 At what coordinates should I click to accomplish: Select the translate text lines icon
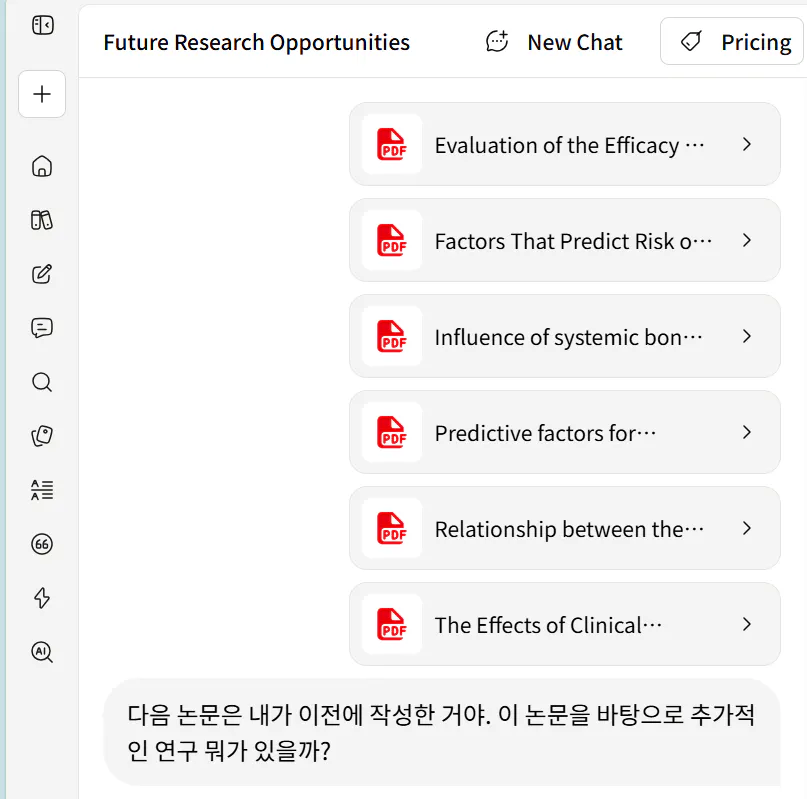(x=42, y=490)
